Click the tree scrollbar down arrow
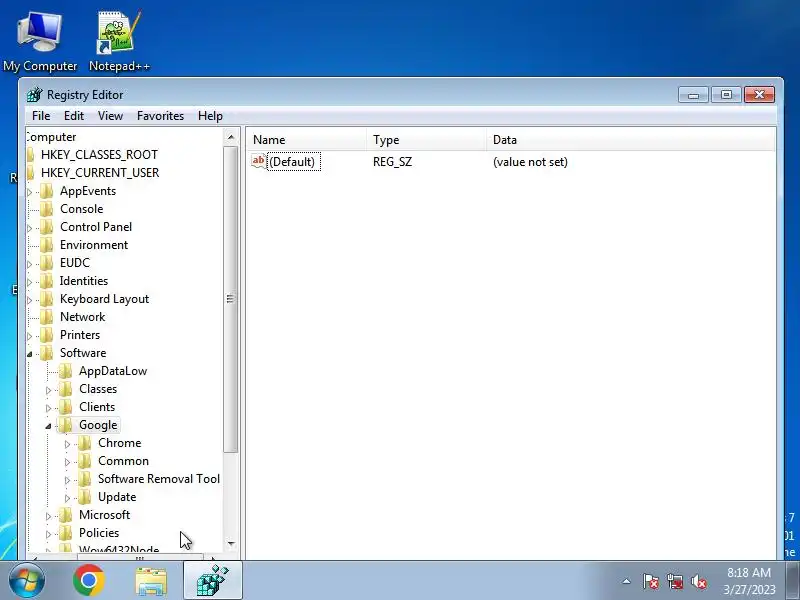 [231, 544]
